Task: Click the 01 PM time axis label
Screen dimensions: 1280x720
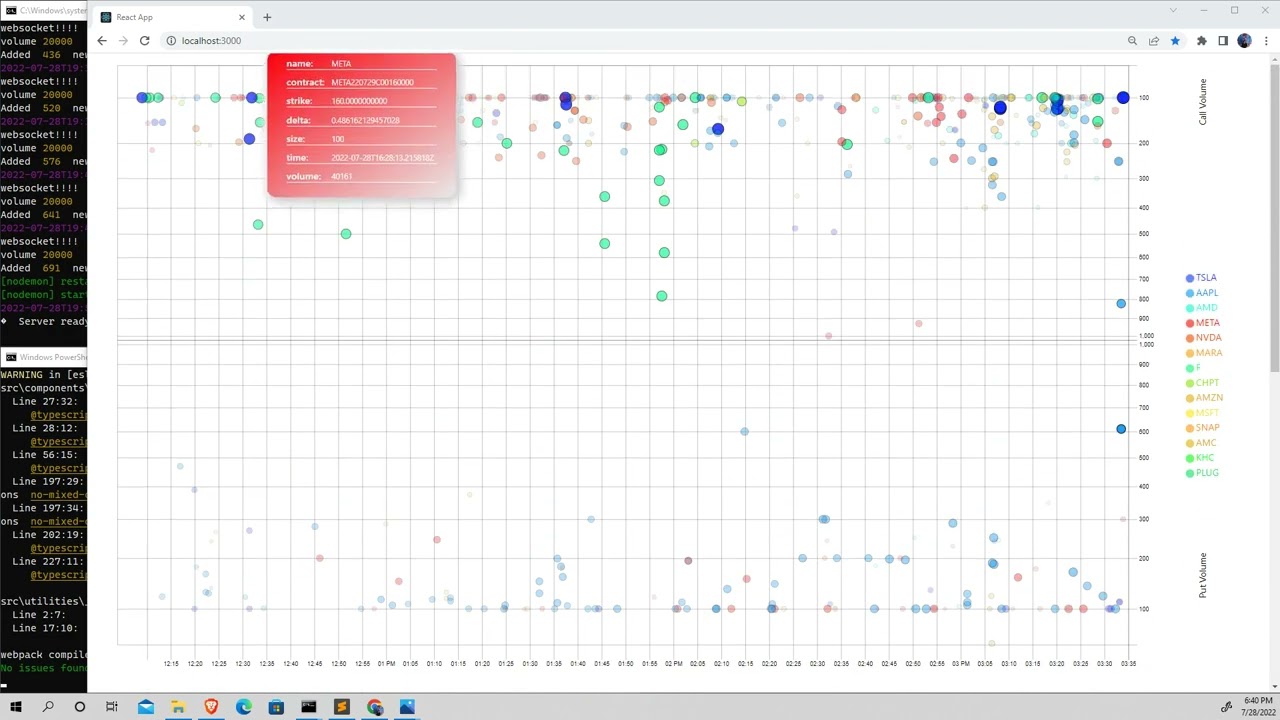Action: [386, 664]
